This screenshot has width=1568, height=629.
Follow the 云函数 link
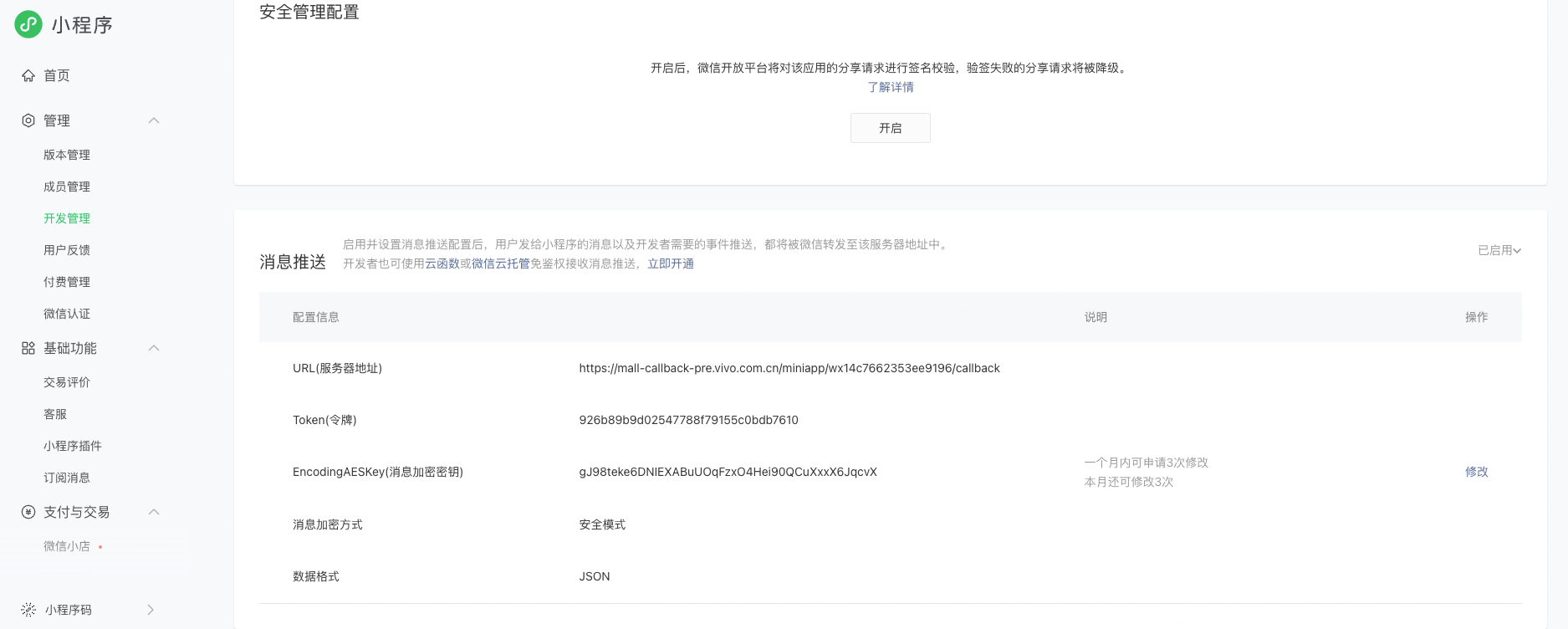442,263
